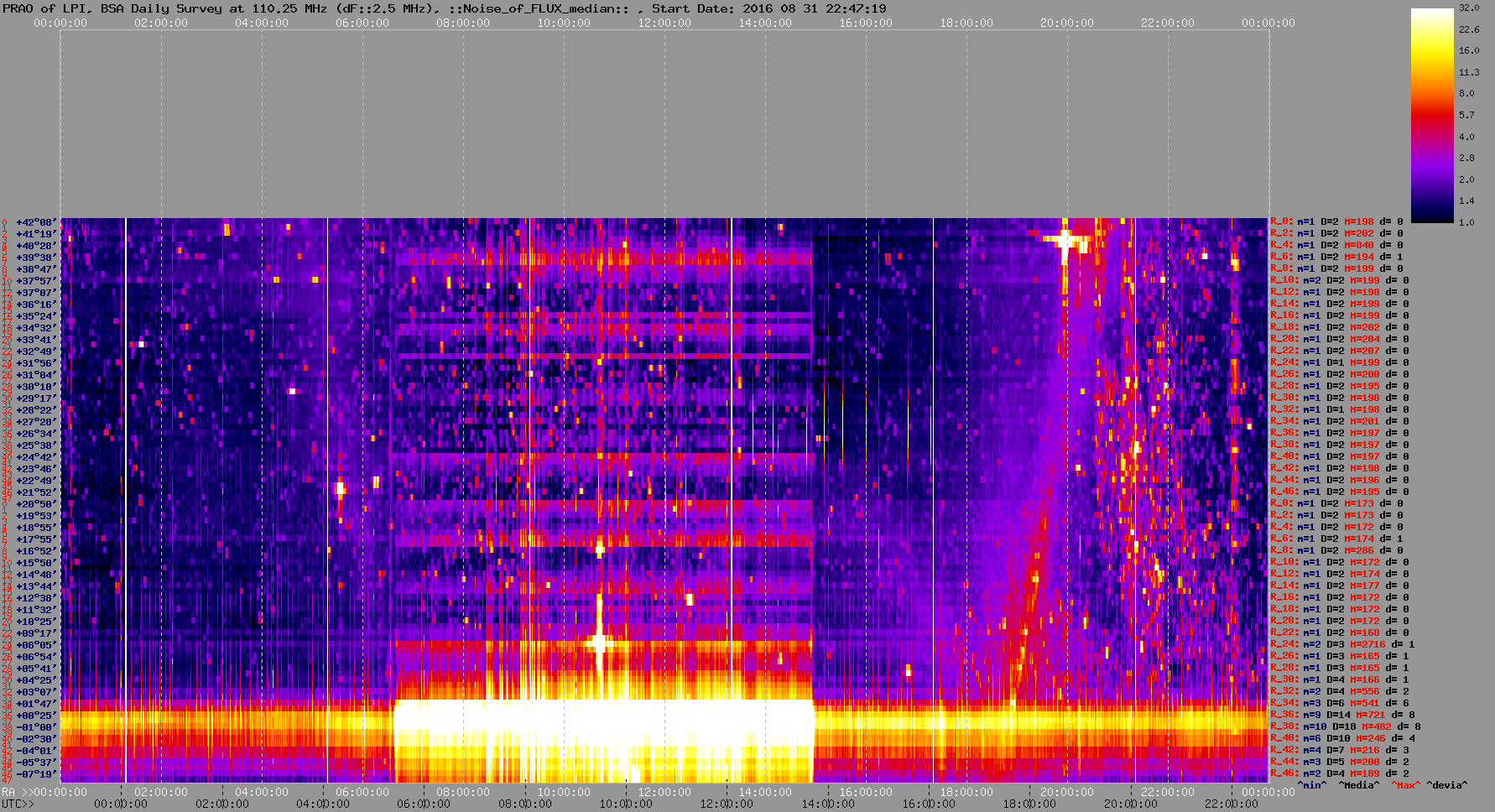Click the 1.0 color scale value

tap(1466, 222)
